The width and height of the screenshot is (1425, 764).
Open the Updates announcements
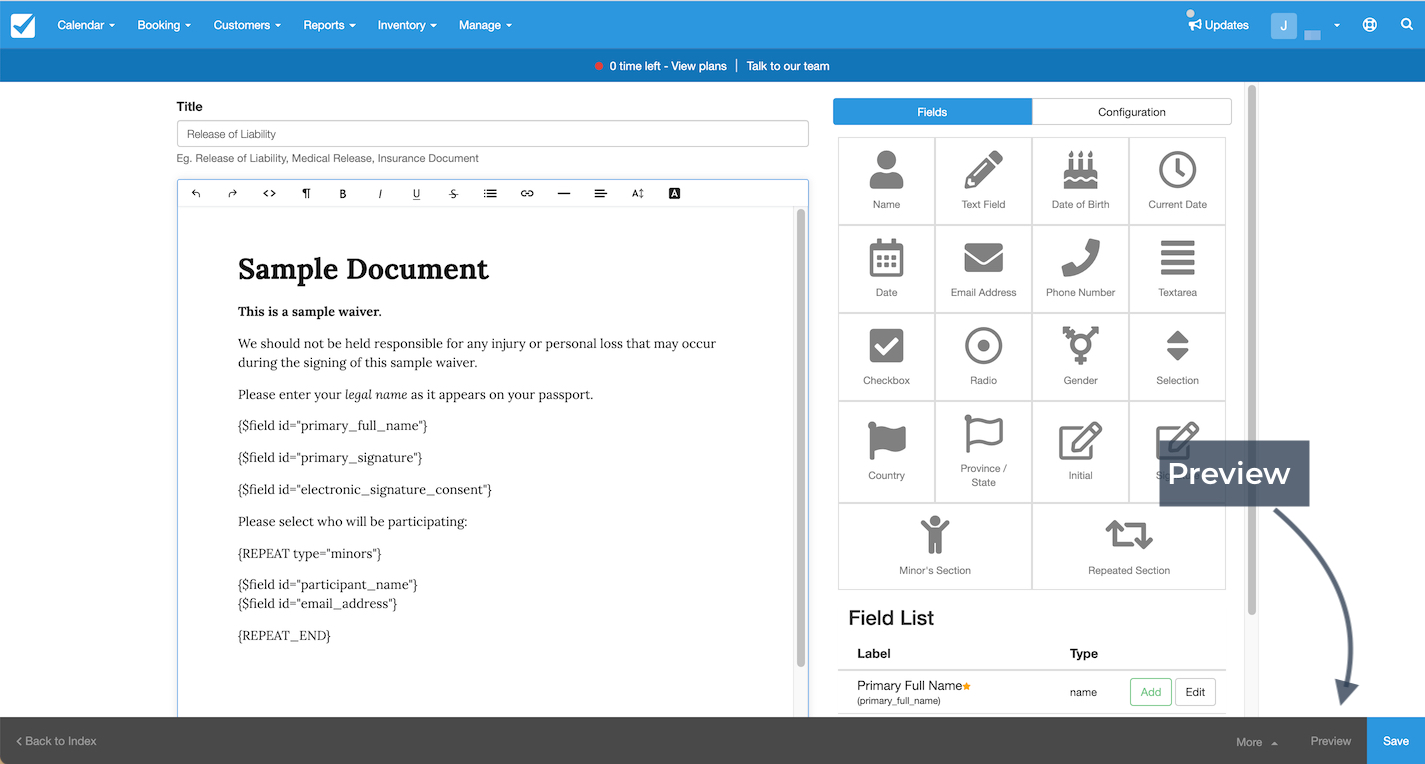click(x=1218, y=25)
